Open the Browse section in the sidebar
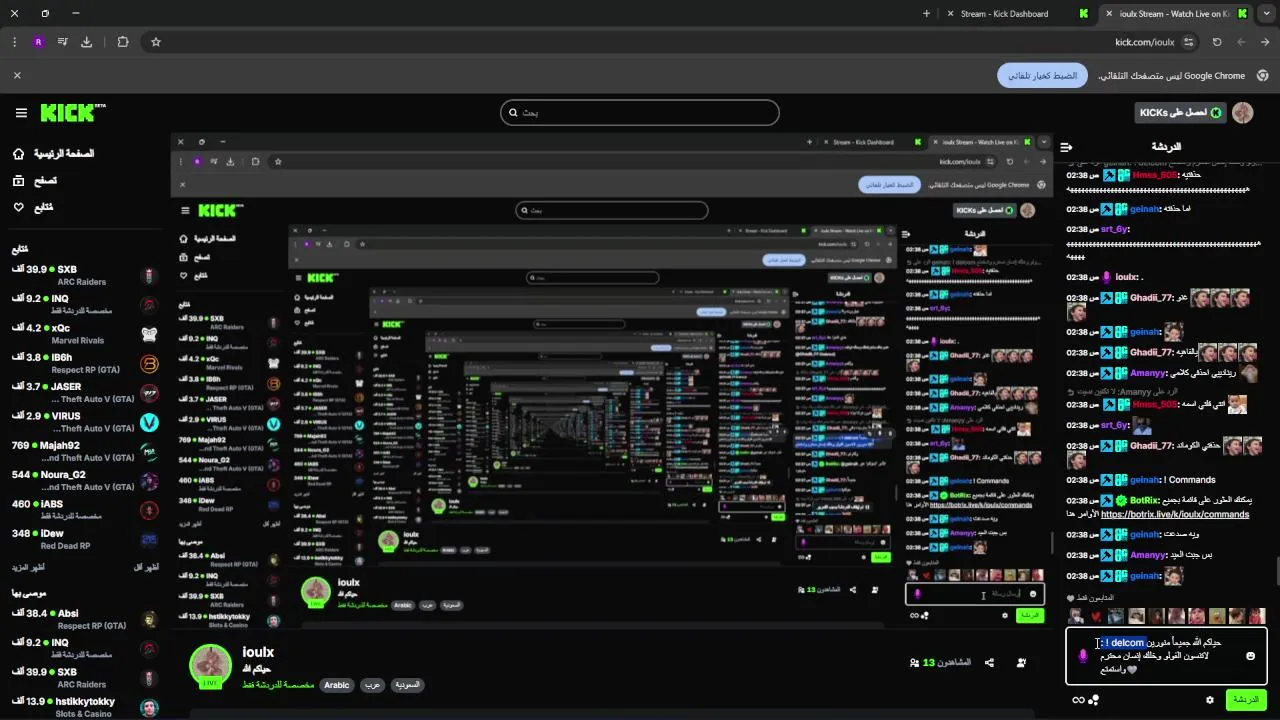The image size is (1280, 720). pos(35,181)
